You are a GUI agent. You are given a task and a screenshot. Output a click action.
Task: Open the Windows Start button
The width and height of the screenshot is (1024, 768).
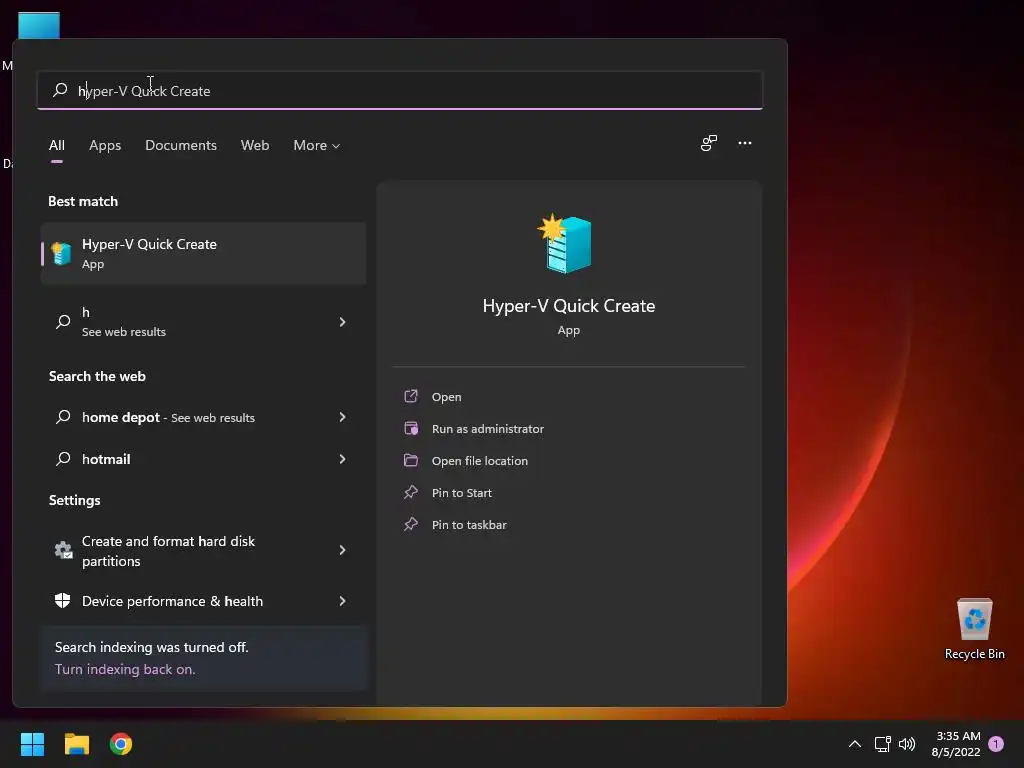coord(32,744)
